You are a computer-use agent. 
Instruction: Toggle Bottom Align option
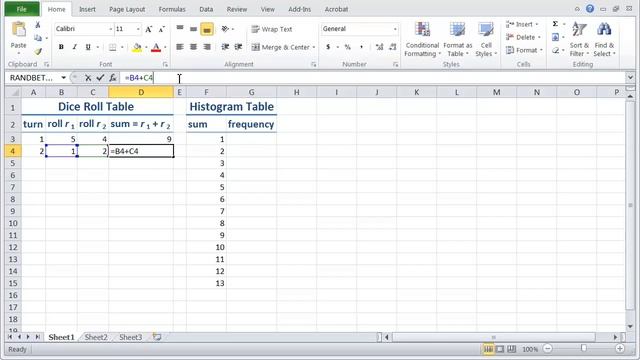[207, 29]
